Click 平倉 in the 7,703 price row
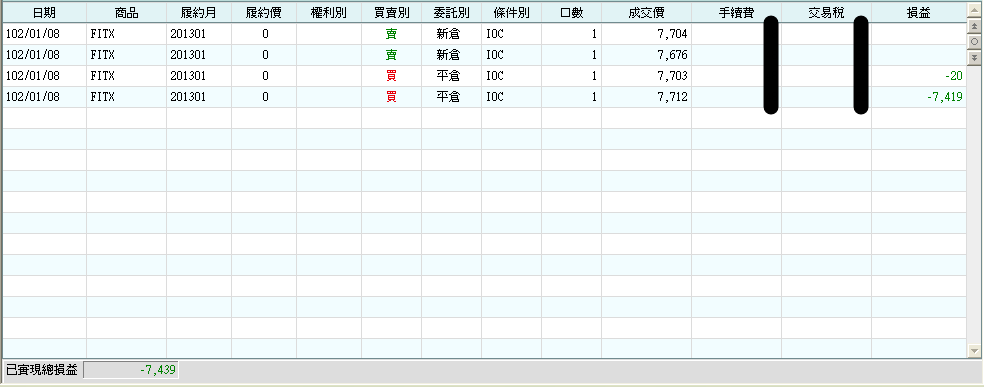This screenshot has width=984, height=387. pyautogui.click(x=449, y=76)
